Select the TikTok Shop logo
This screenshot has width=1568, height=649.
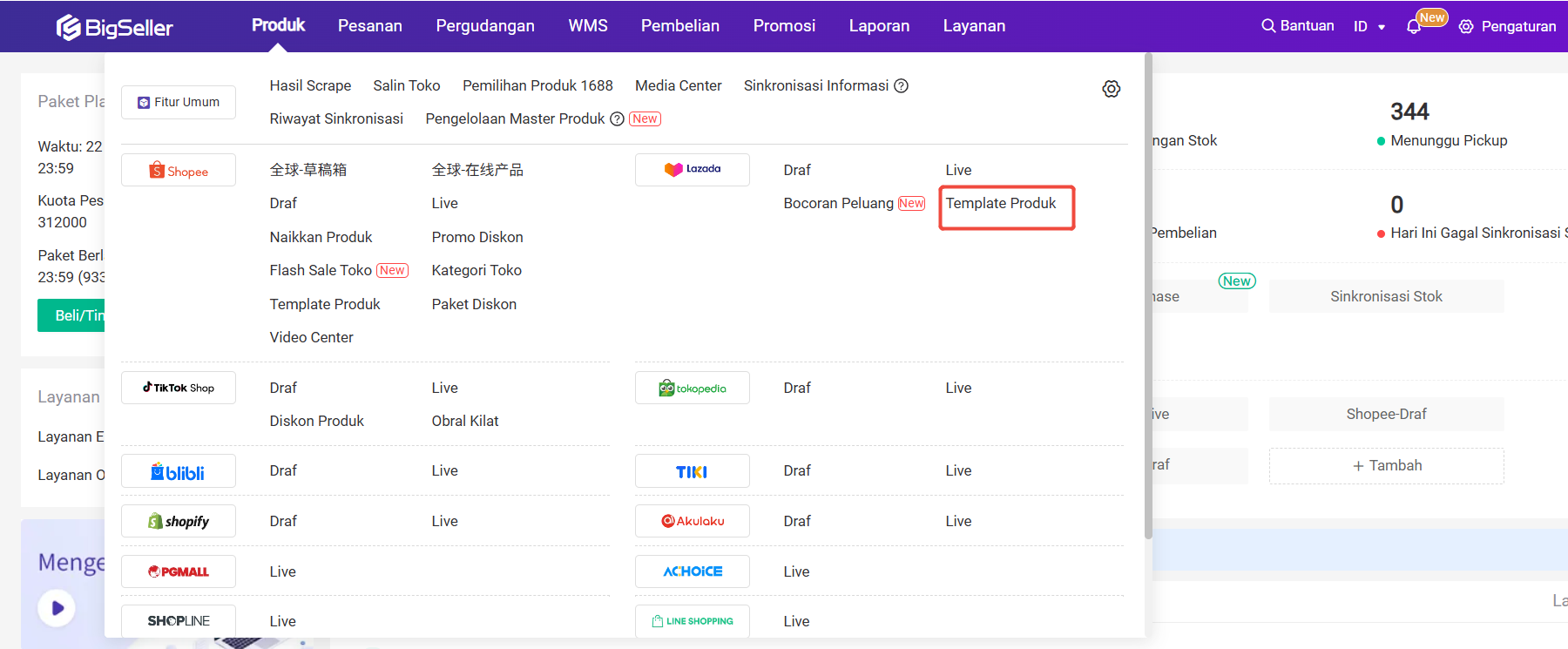[179, 388]
